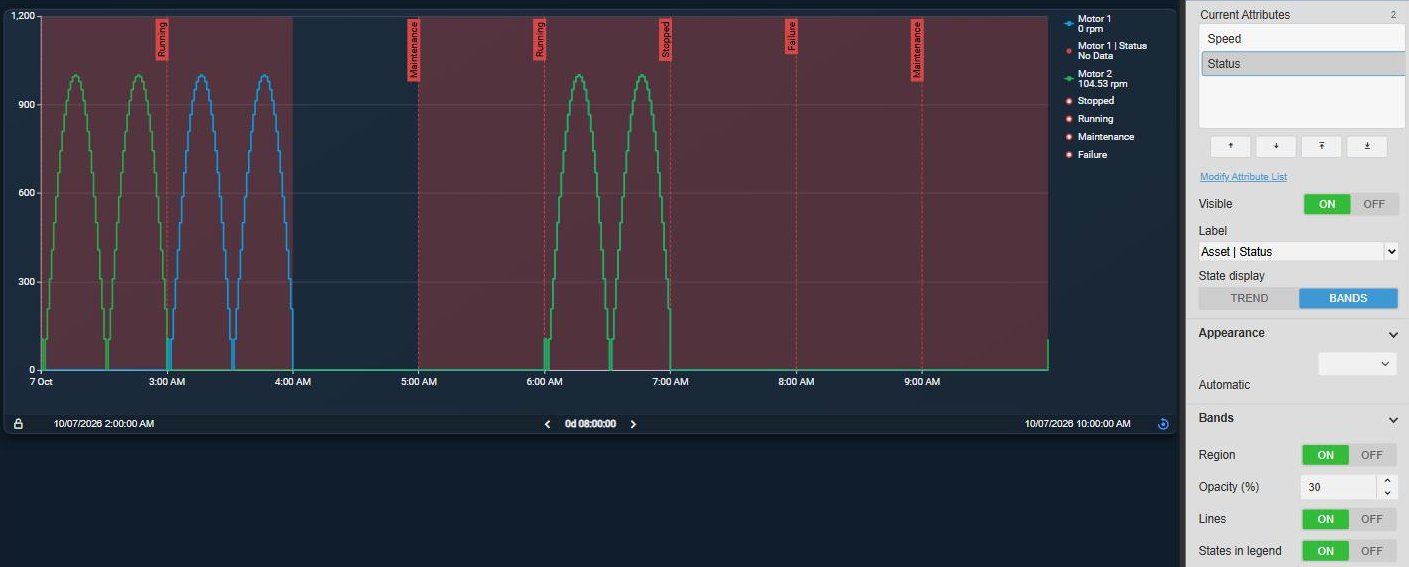Click the Stopped state legend marker
Image resolution: width=1409 pixels, height=567 pixels.
[1069, 101]
